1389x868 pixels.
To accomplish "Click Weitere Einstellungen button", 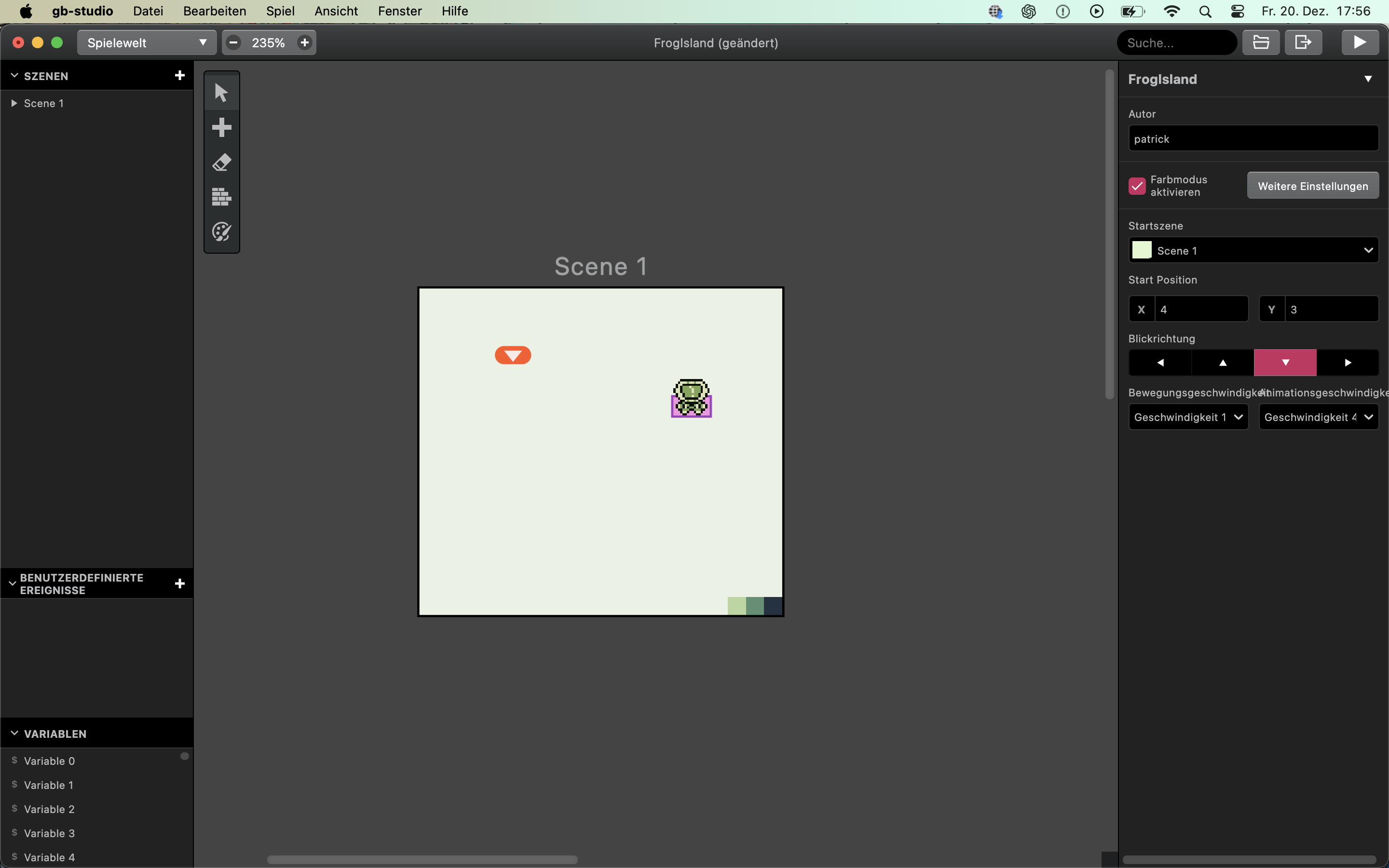I will (x=1312, y=186).
